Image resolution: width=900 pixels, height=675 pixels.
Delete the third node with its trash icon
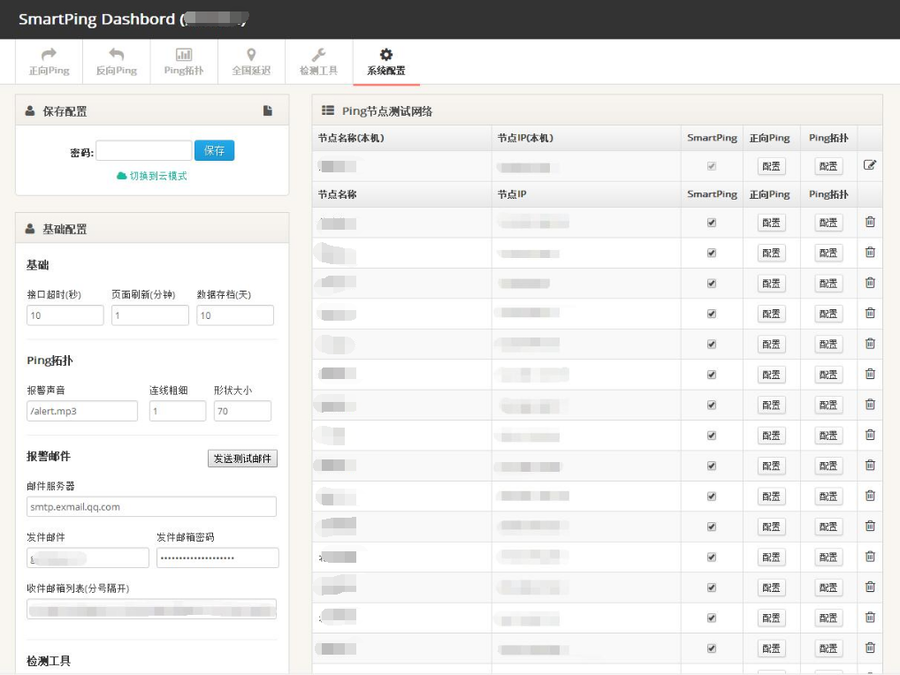(x=870, y=282)
